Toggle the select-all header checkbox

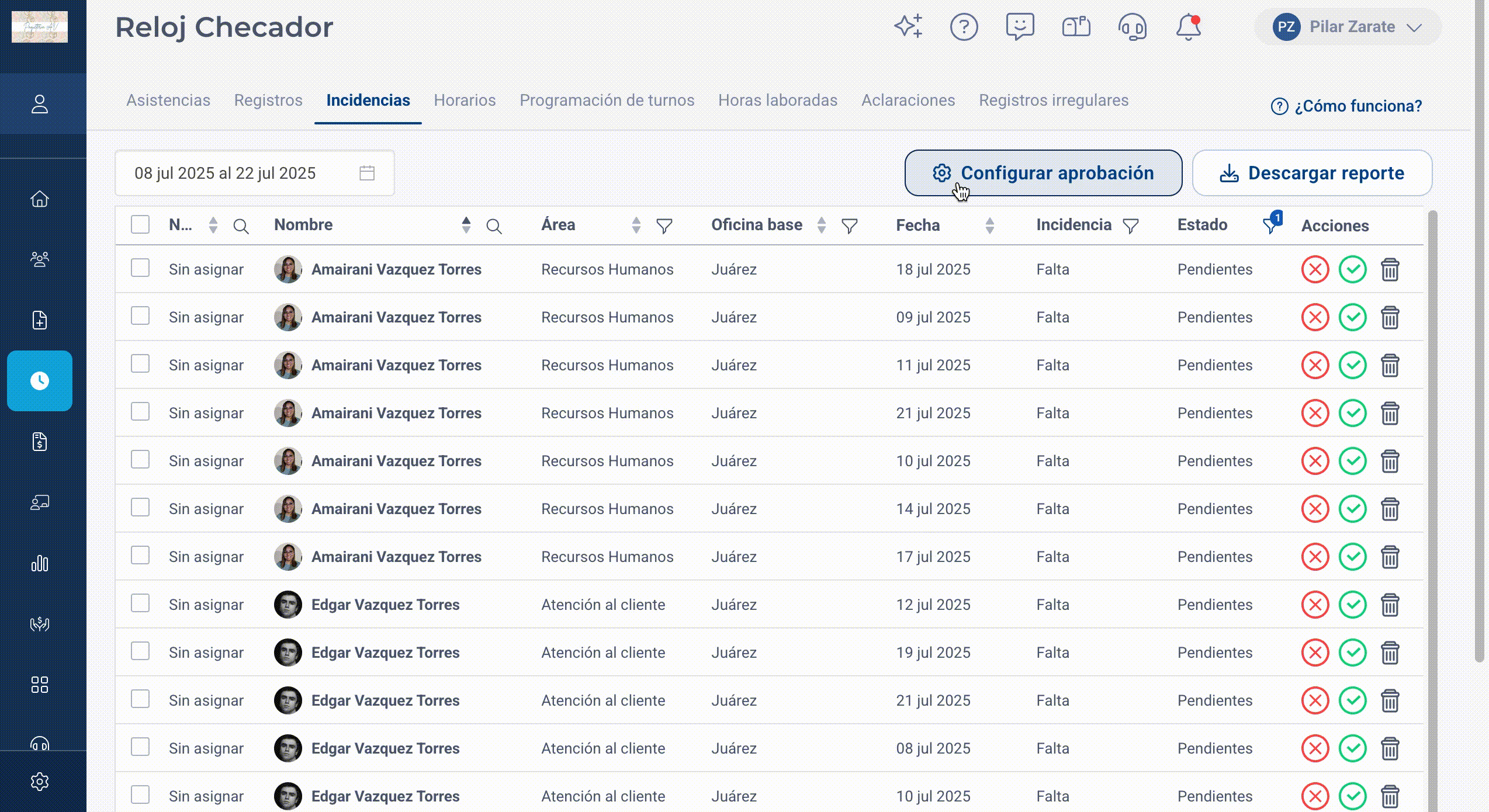point(140,224)
